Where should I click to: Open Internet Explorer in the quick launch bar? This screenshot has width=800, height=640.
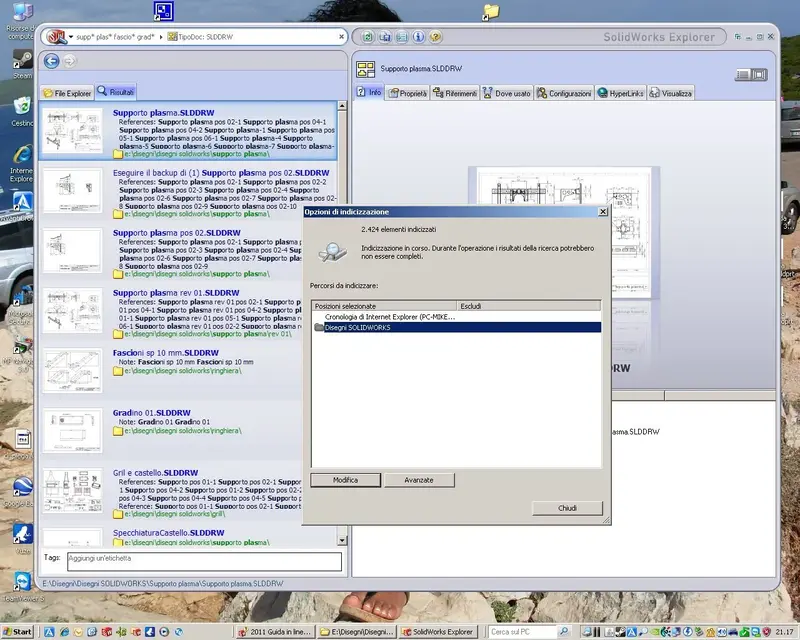tap(64, 632)
